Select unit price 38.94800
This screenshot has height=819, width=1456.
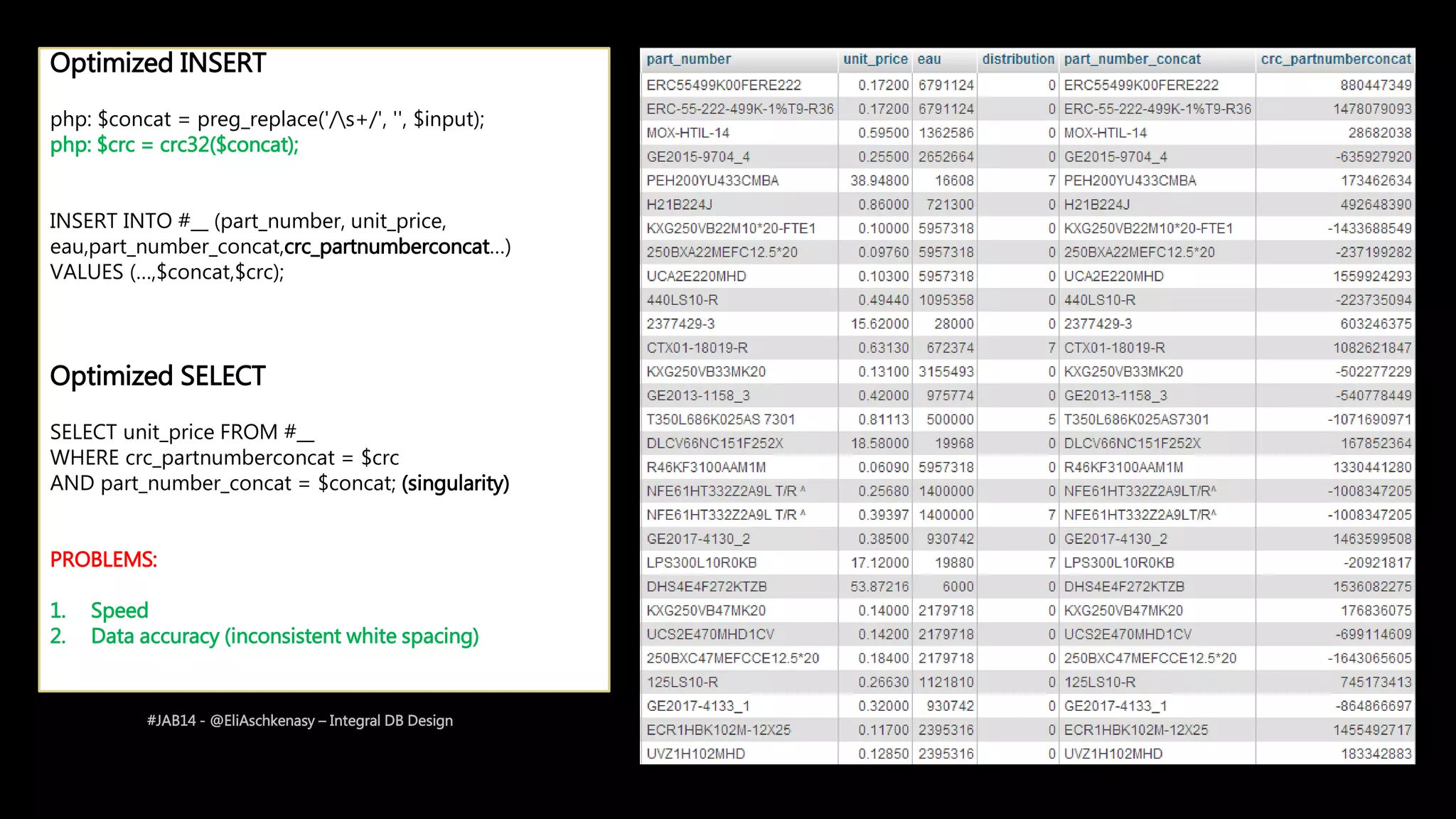(x=879, y=181)
